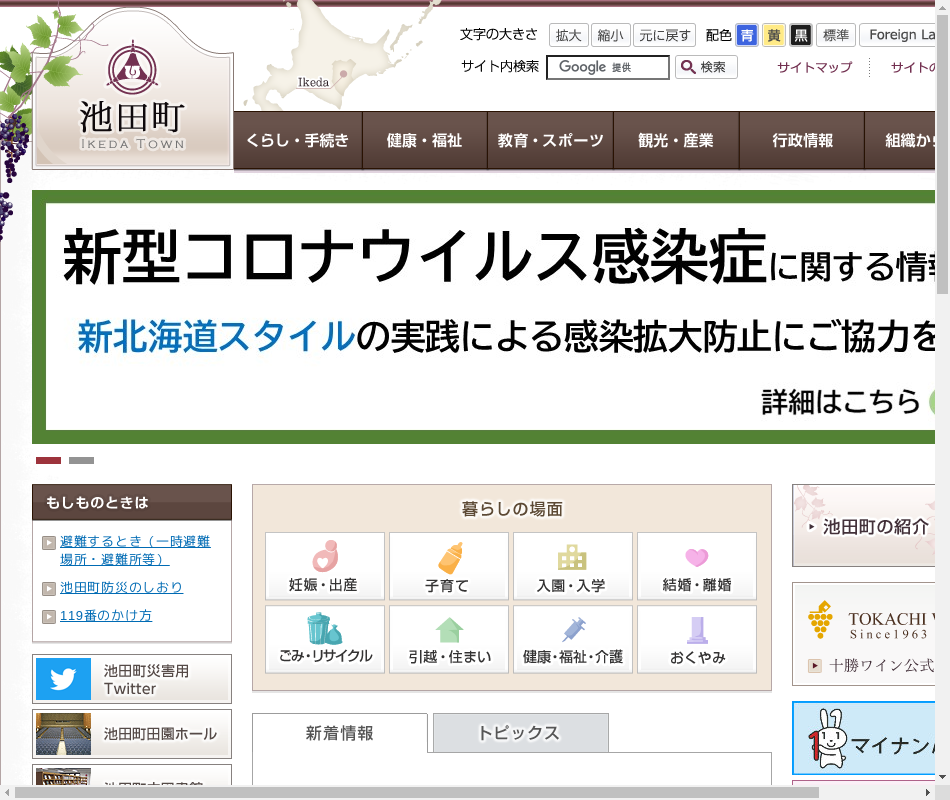950x800 pixels.
Task: Open the 池田町防災のしおり link
Action: (122, 588)
